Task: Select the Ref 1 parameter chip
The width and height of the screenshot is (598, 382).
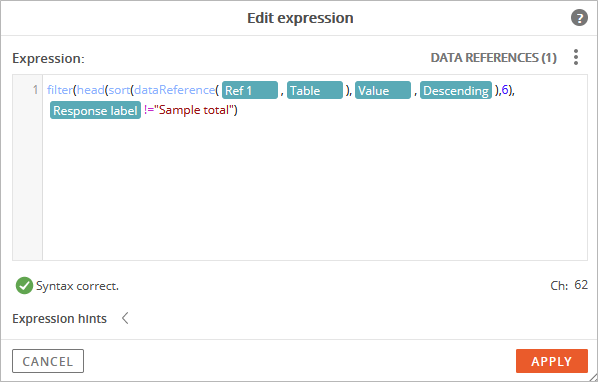Action: (250, 90)
